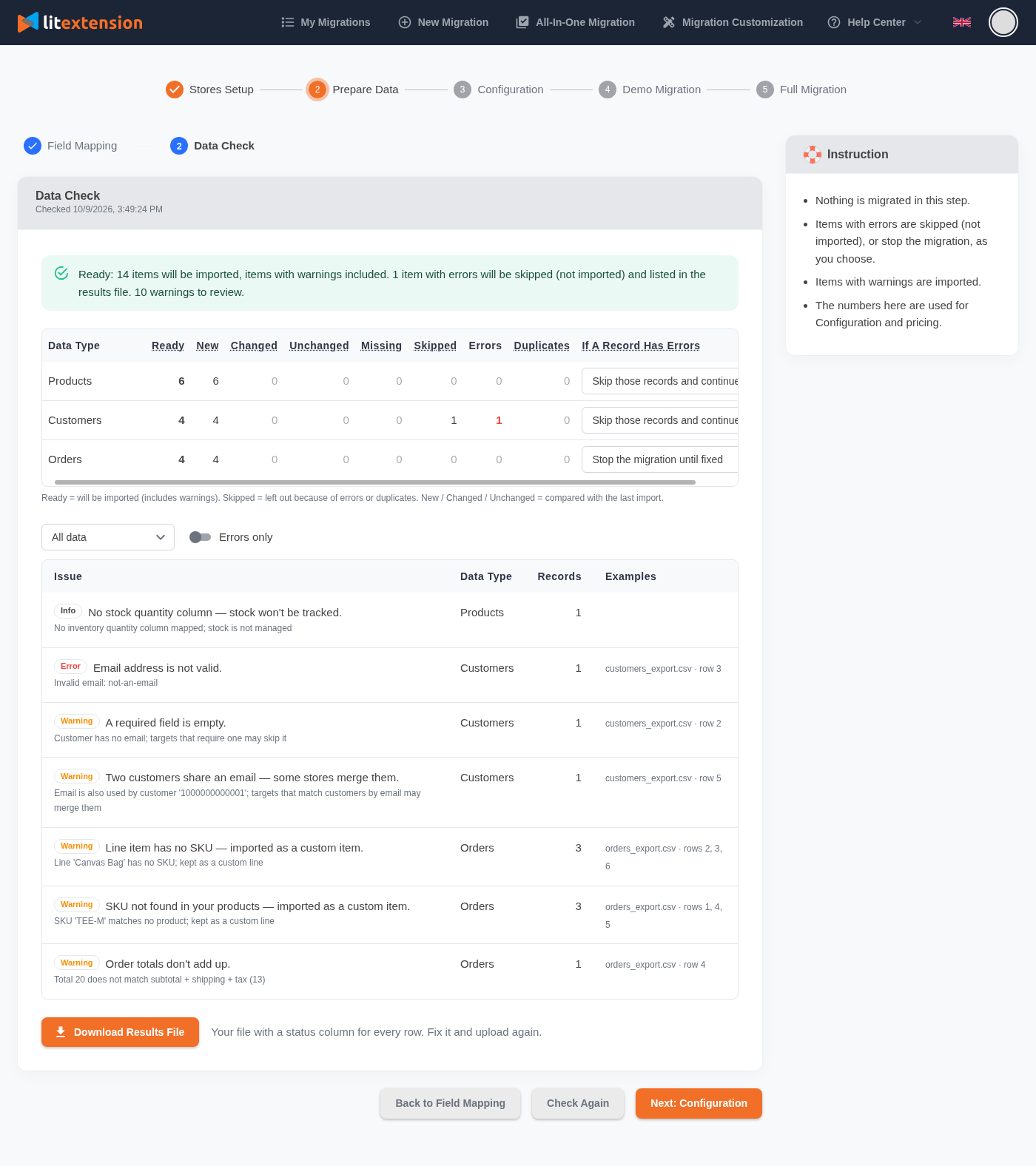Click the red Customers errors count

coord(499,420)
